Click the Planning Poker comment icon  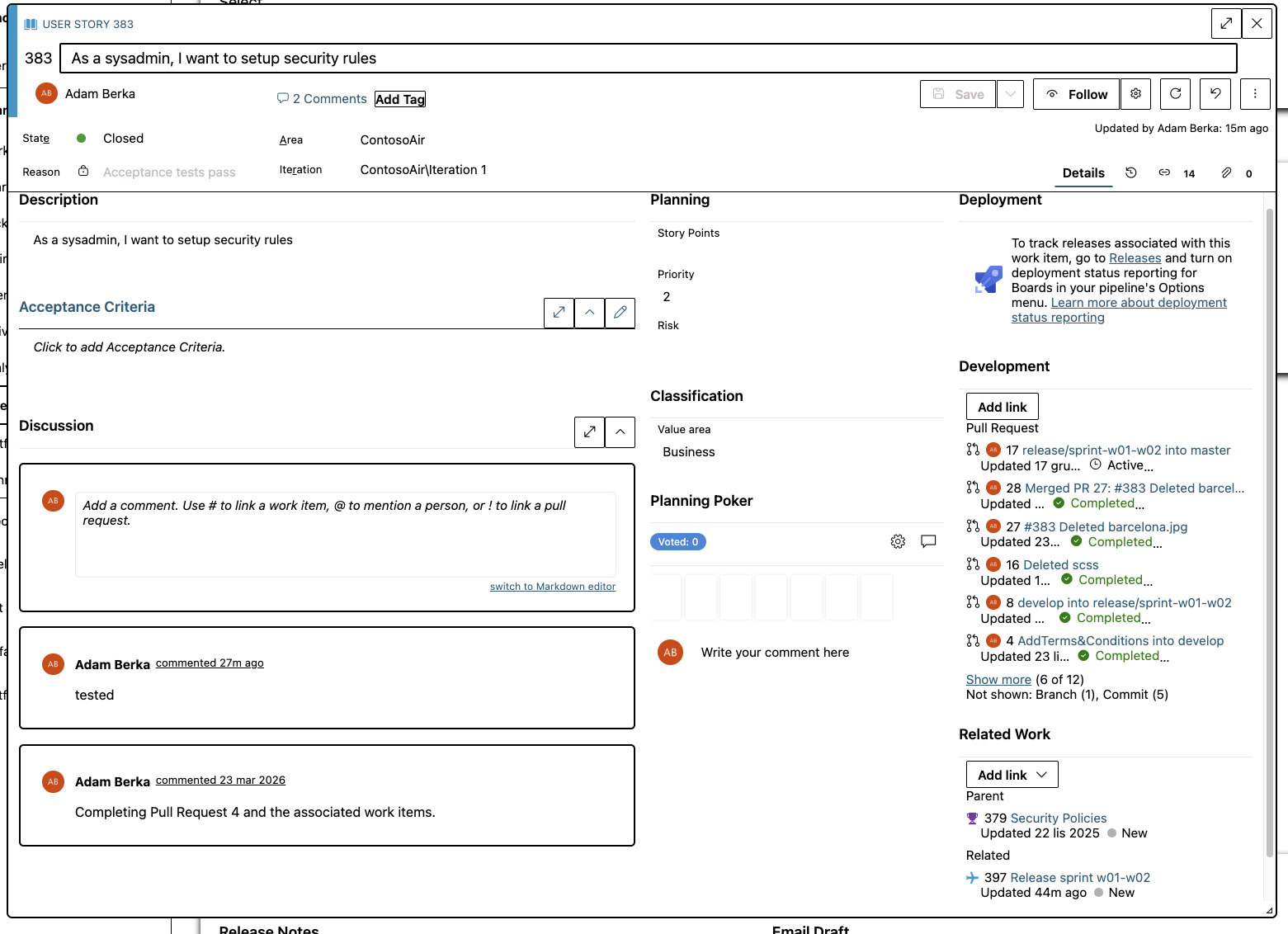coord(928,541)
